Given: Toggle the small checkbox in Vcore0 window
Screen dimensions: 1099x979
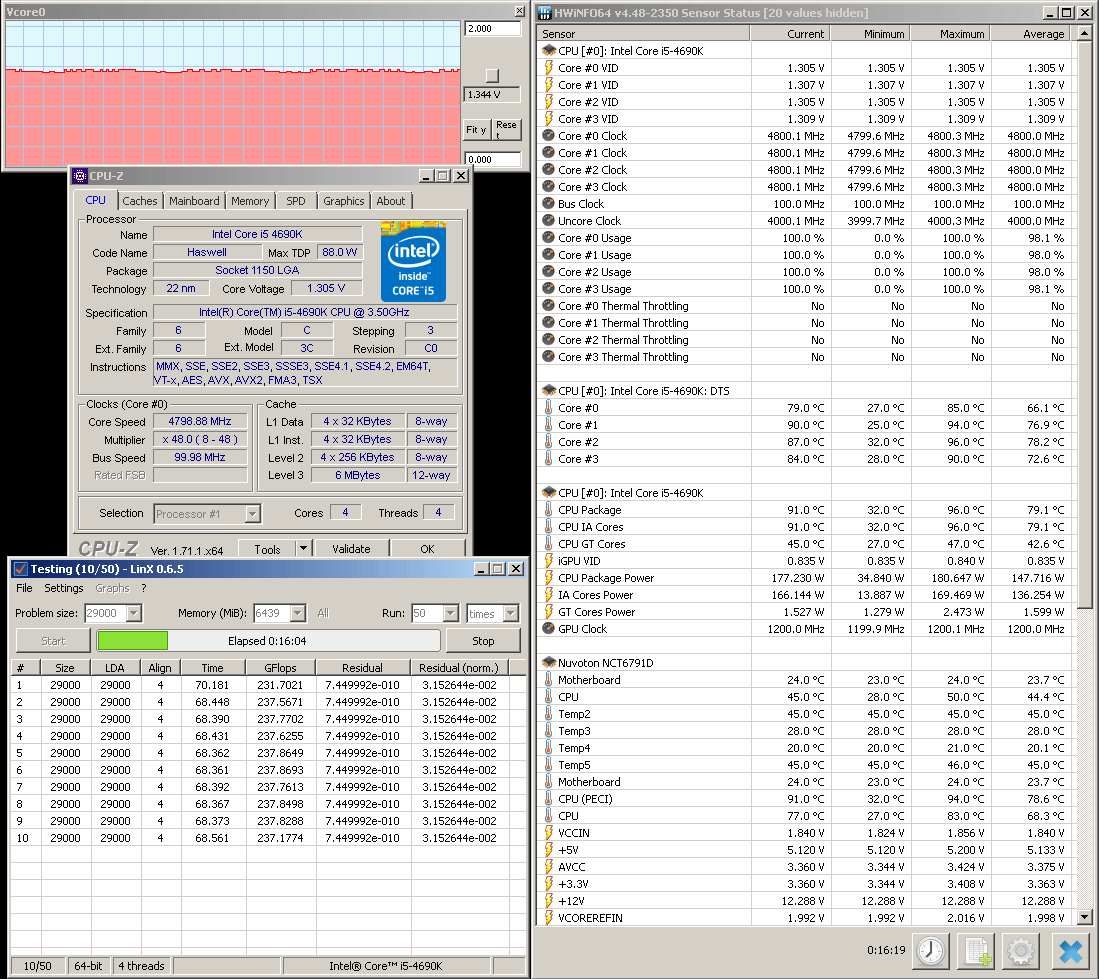Looking at the screenshot, I should tap(493, 75).
